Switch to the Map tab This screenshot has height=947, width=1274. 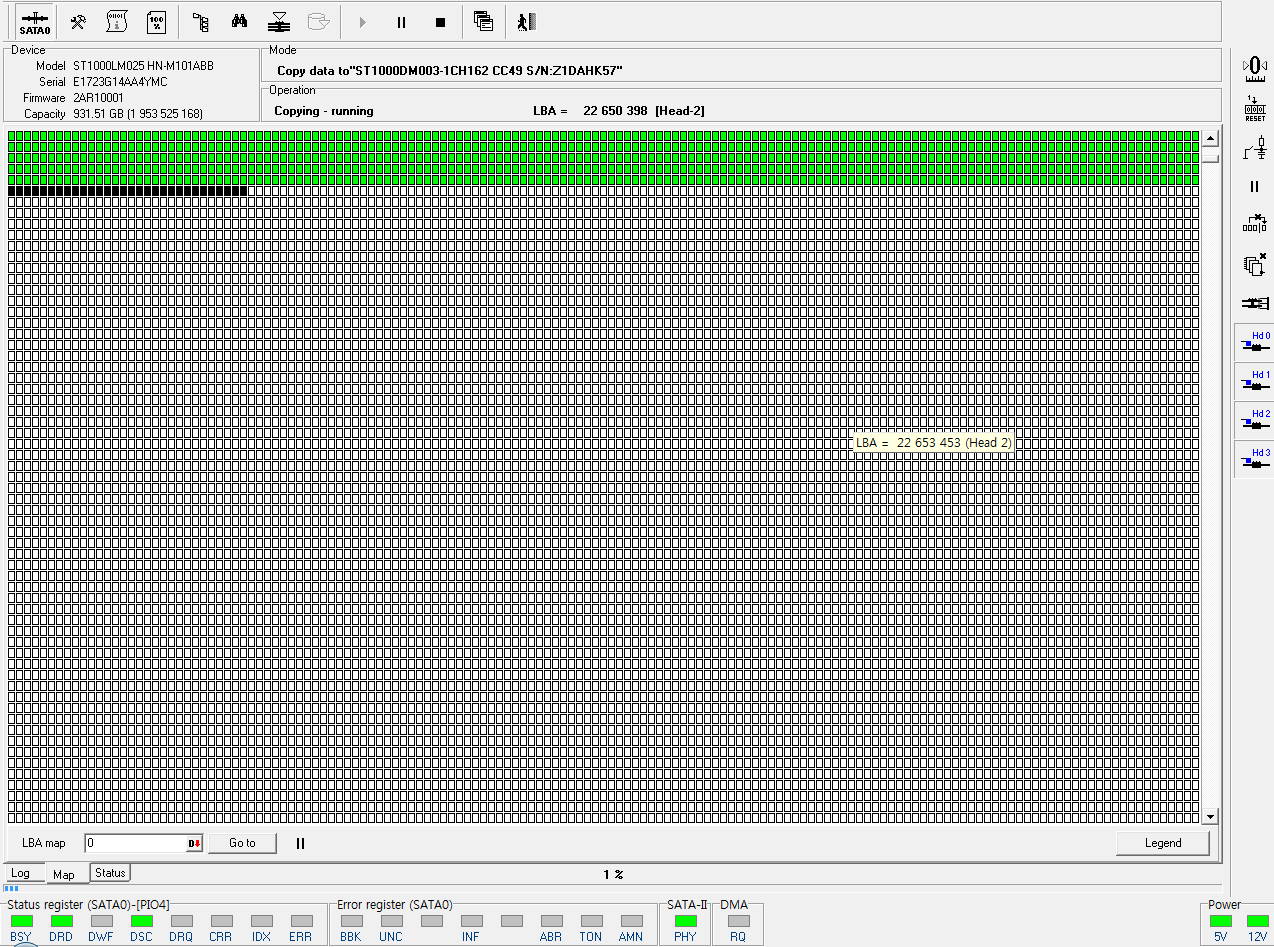(64, 874)
